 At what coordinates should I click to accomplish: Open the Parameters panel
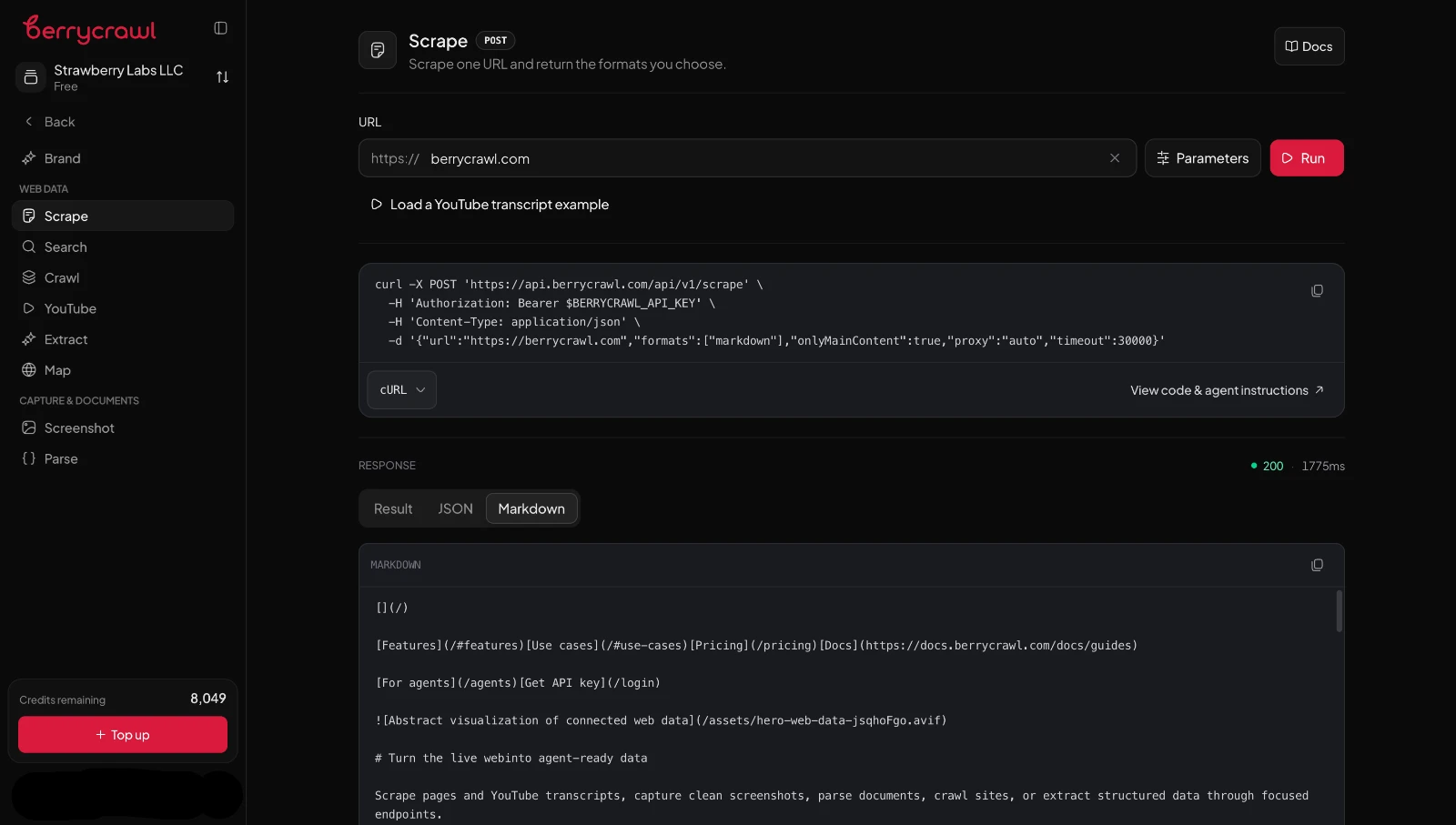[1202, 158]
